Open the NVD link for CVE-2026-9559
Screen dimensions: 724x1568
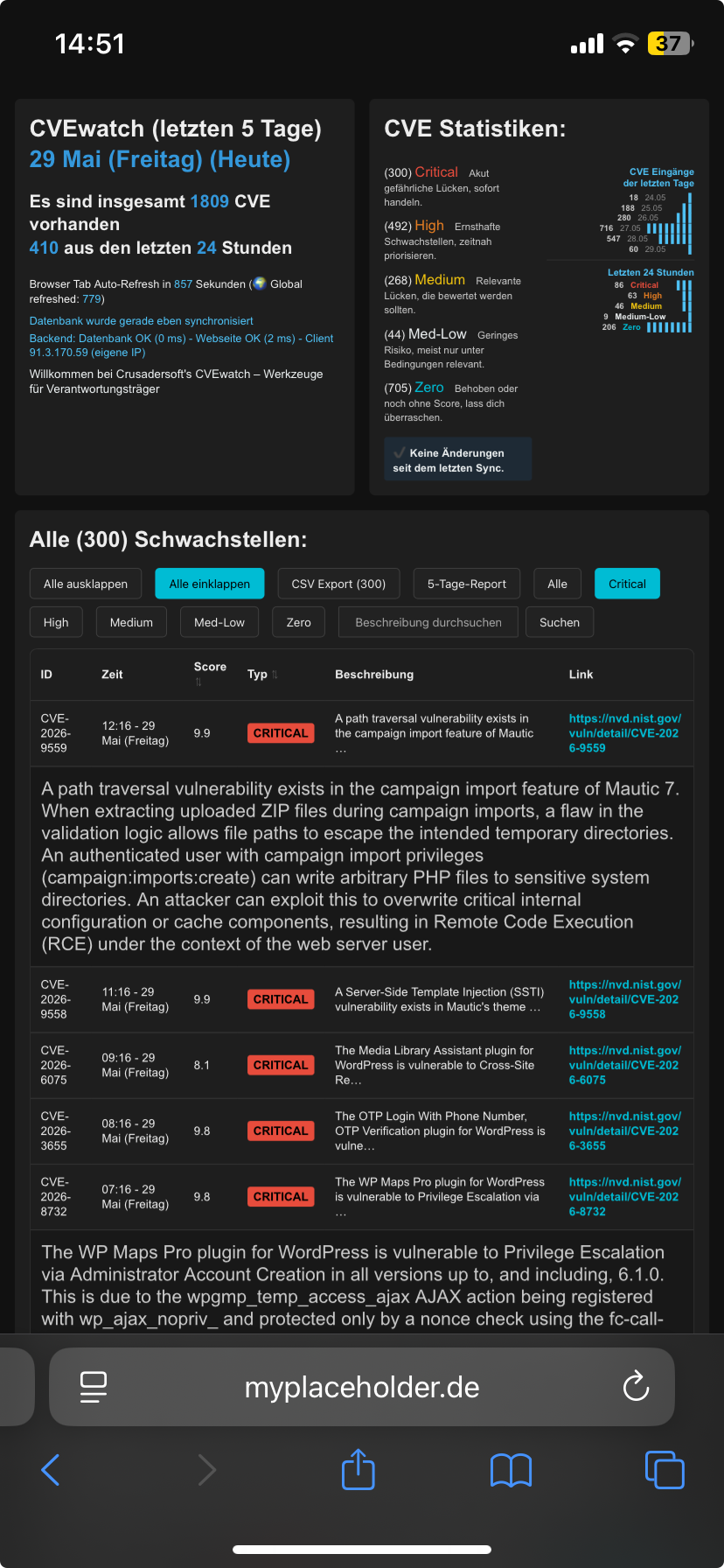click(x=625, y=733)
